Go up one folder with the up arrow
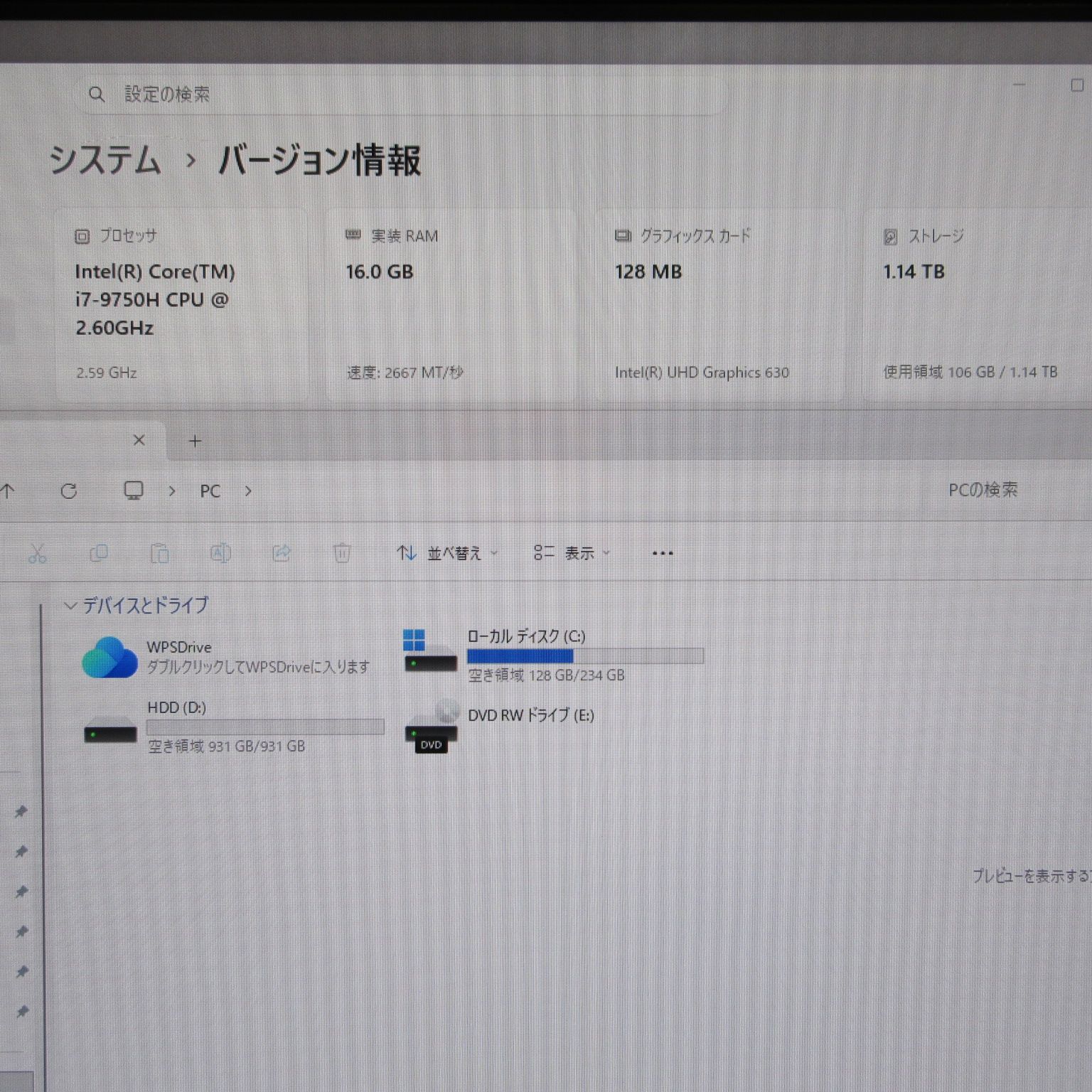Screen dimensions: 1092x1092 coord(8,491)
